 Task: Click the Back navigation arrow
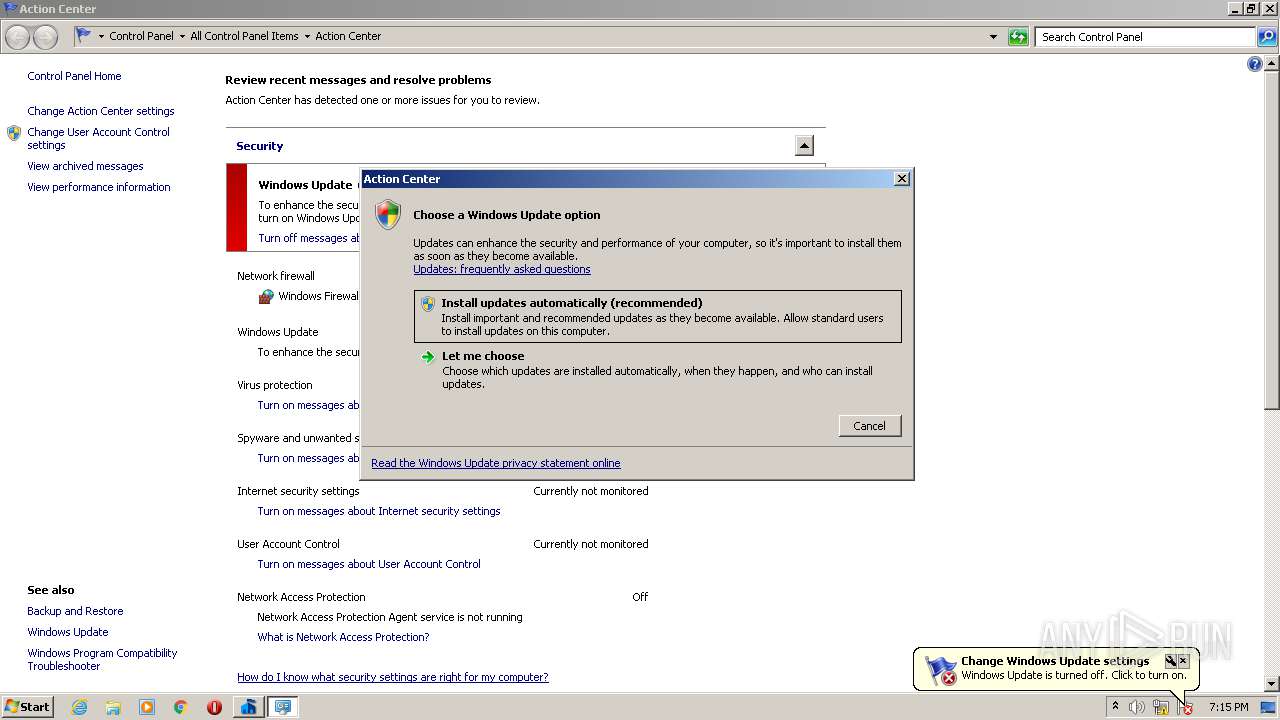(x=18, y=37)
